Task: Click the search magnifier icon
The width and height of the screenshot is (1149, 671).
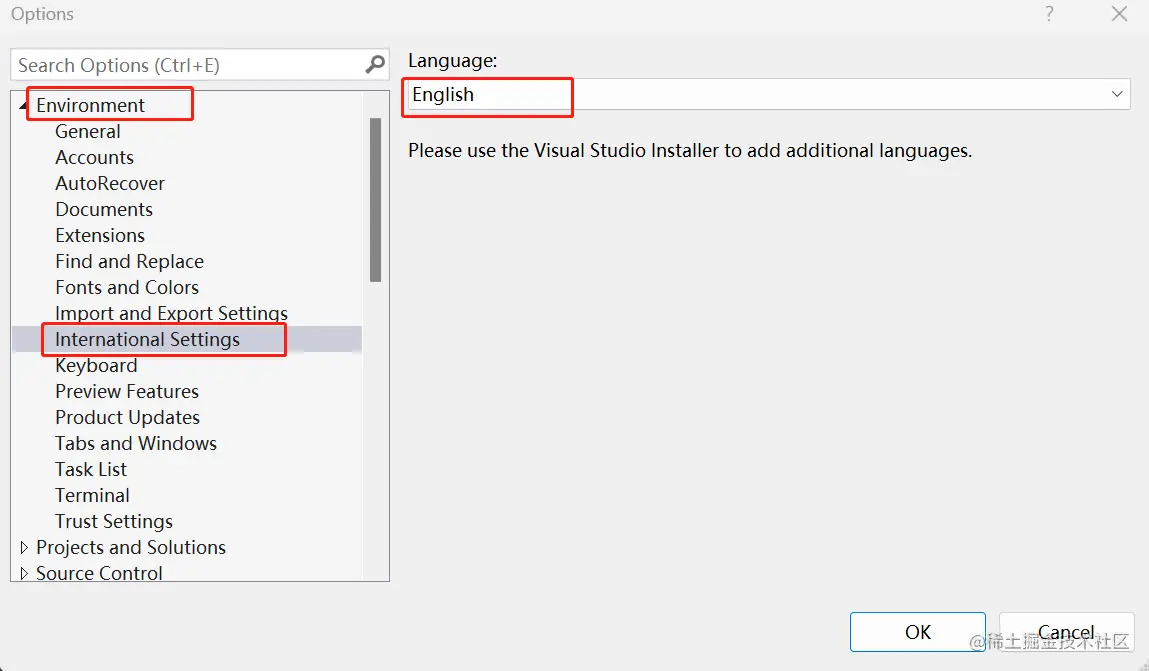Action: (374, 65)
